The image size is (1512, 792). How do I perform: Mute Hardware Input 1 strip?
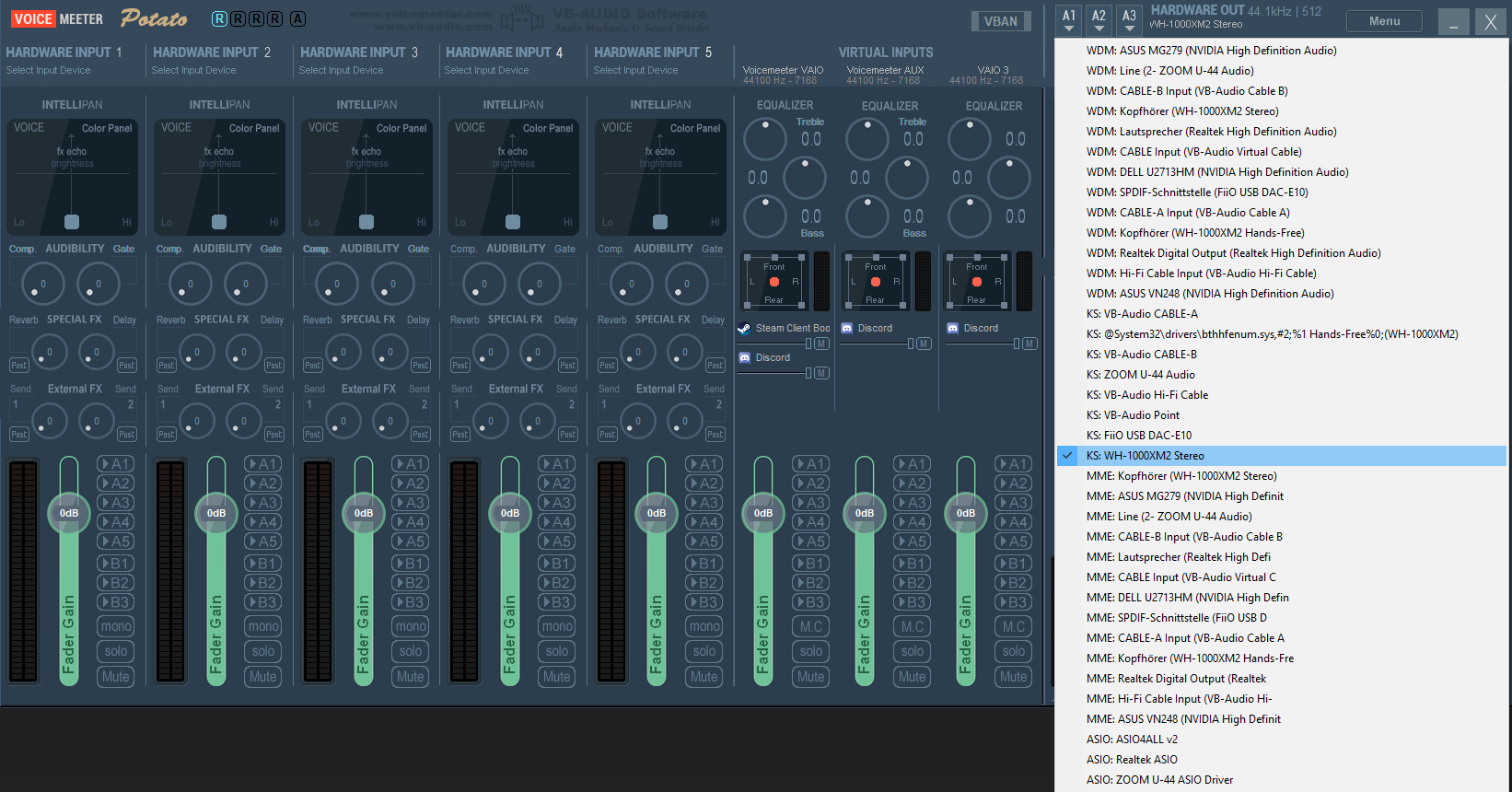(116, 676)
